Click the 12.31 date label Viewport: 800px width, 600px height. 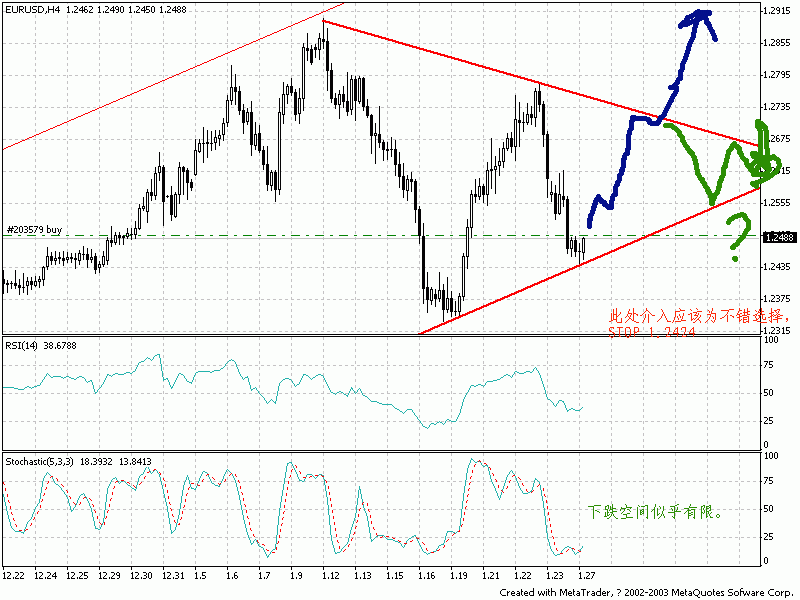pyautogui.click(x=173, y=576)
